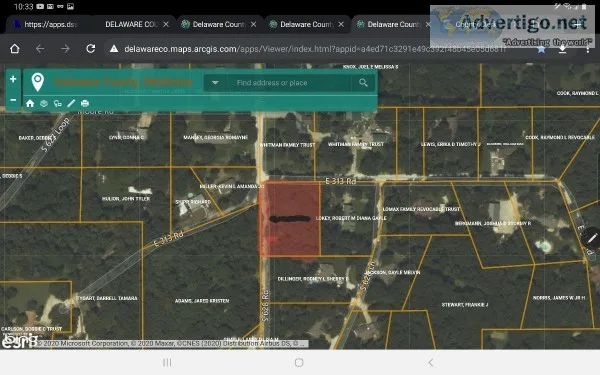Open the search source dropdown arrow
The image size is (600, 375).
215,83
